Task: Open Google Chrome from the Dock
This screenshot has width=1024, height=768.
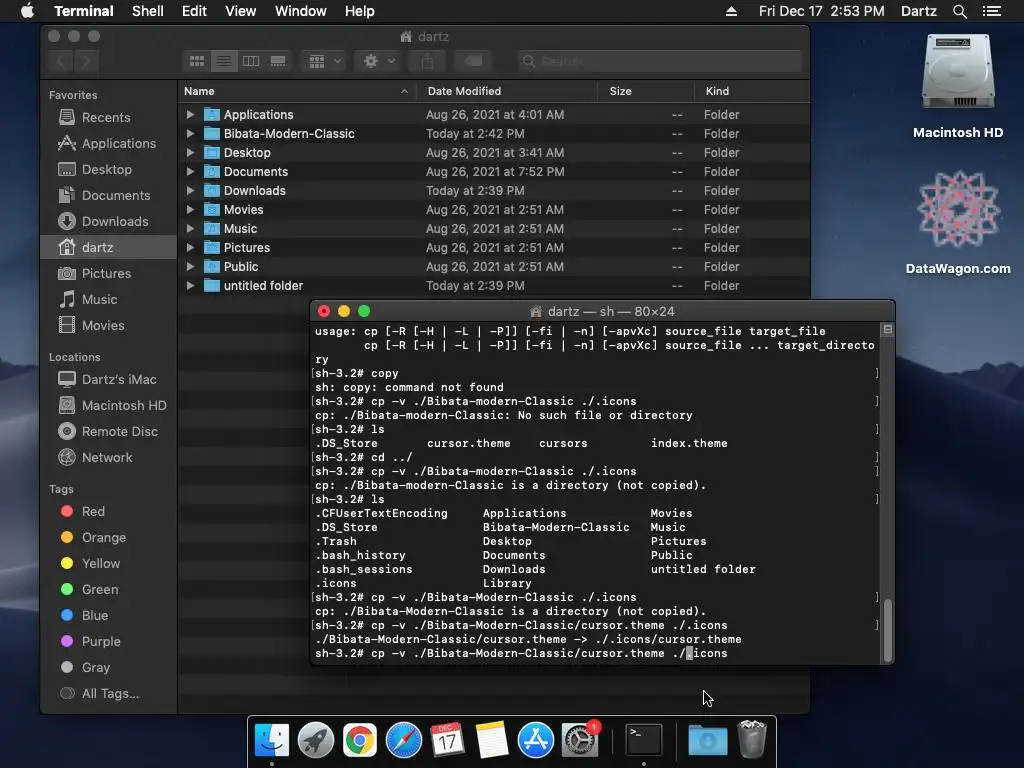Action: click(x=360, y=741)
